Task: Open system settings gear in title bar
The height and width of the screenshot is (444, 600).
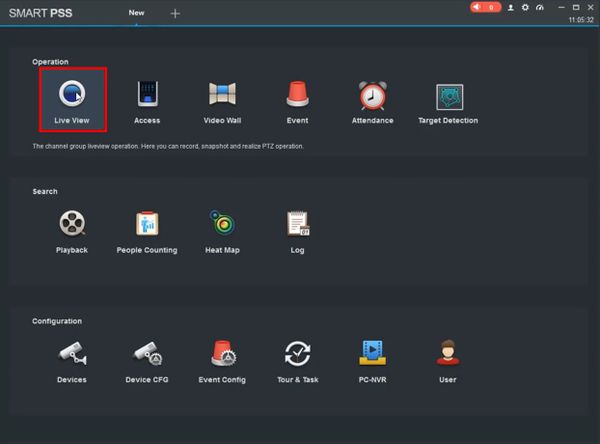Action: (525, 7)
